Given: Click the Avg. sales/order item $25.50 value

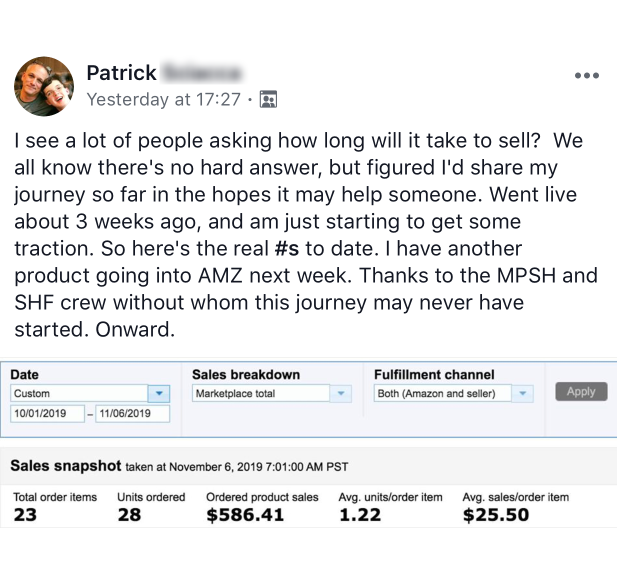Looking at the screenshot, I should click(x=497, y=516).
